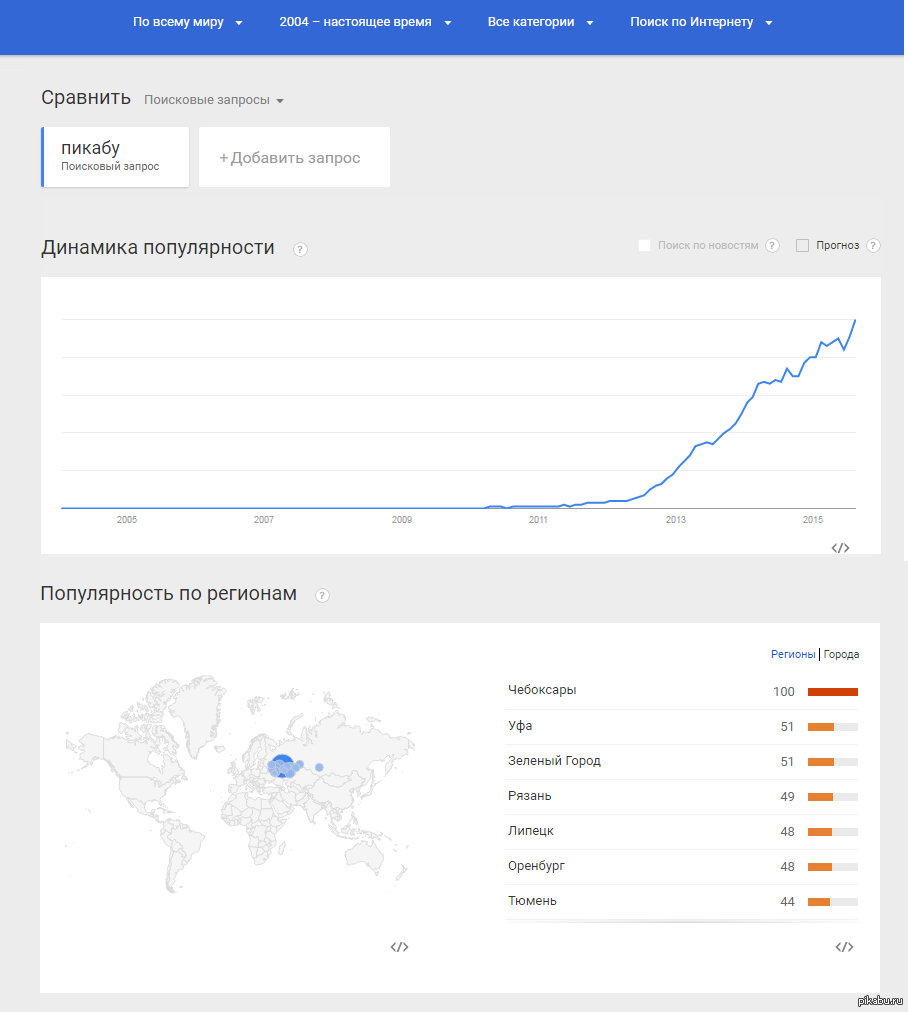Click the Добавить запрос box
This screenshot has height=1012, width=908.
(294, 157)
